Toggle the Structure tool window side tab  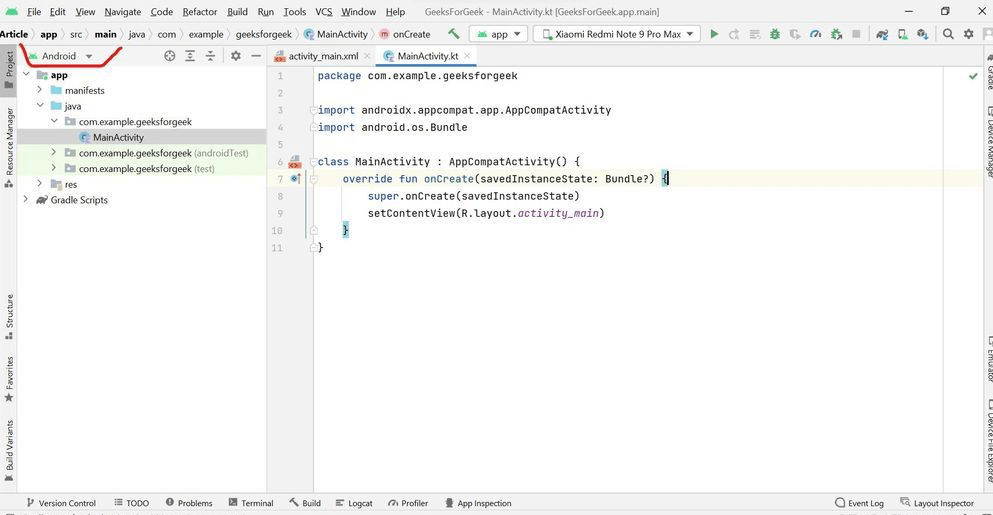click(x=9, y=313)
